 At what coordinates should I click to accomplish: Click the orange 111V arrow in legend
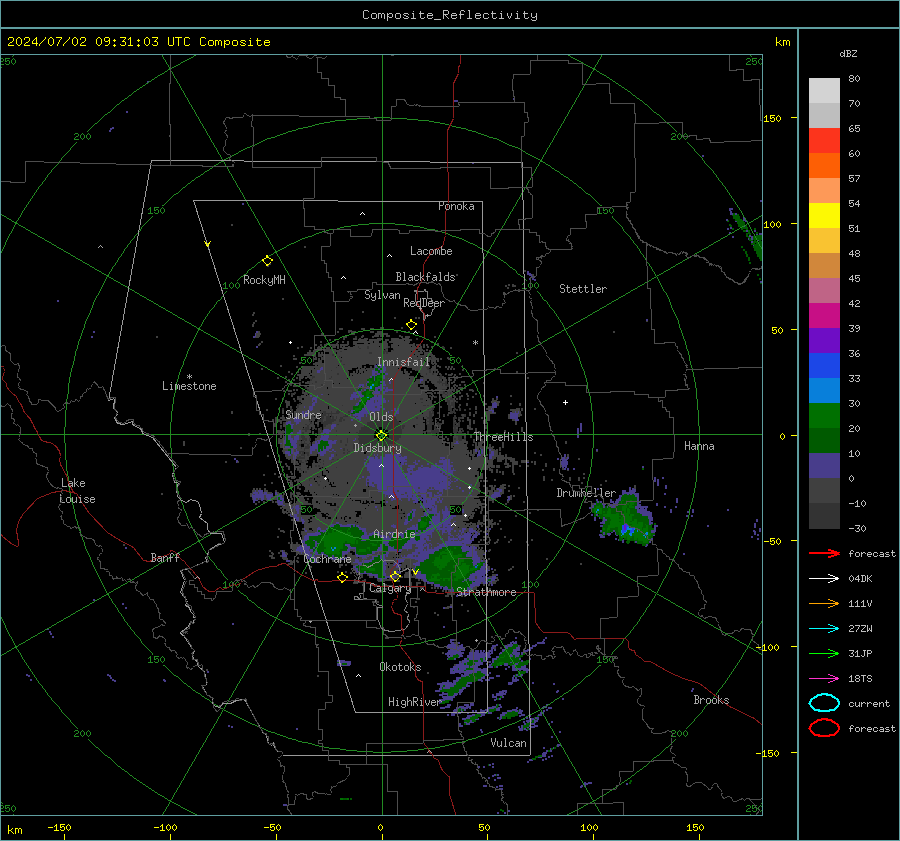tap(824, 603)
